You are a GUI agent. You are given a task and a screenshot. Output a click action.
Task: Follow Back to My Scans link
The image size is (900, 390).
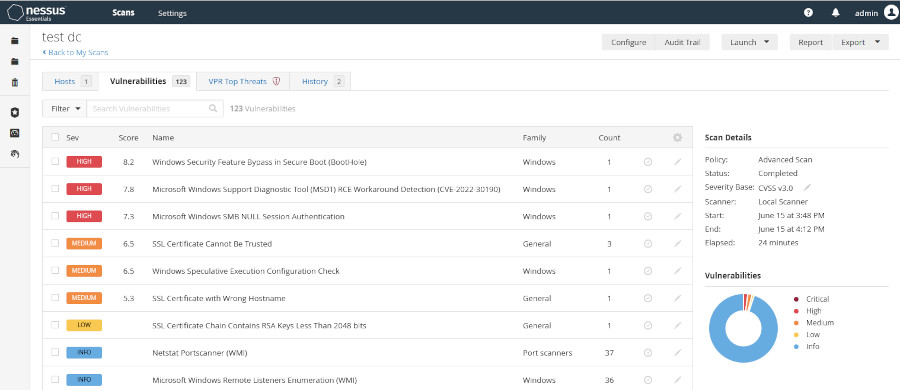[x=75, y=52]
